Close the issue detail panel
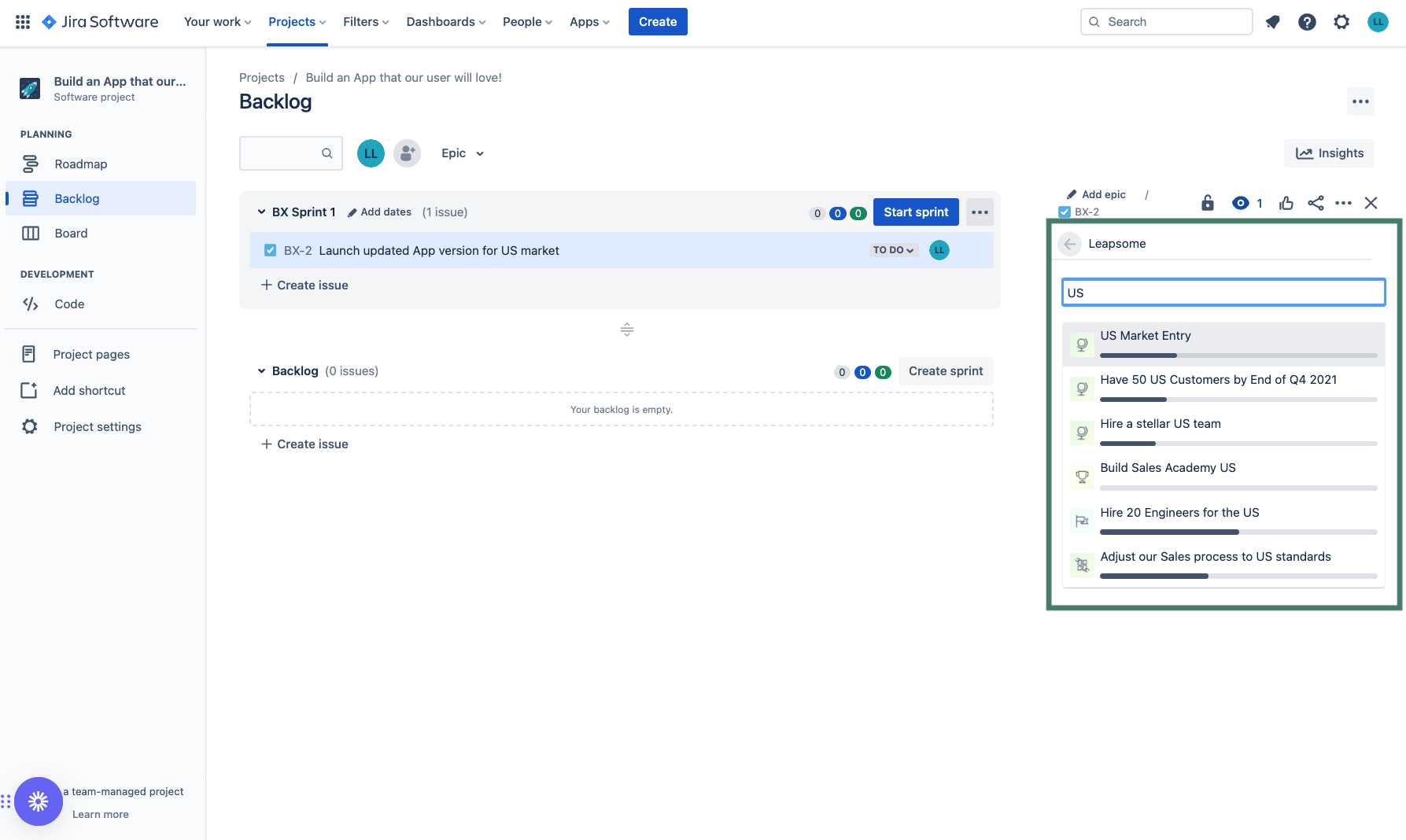This screenshot has height=840, width=1406. 1371,203
